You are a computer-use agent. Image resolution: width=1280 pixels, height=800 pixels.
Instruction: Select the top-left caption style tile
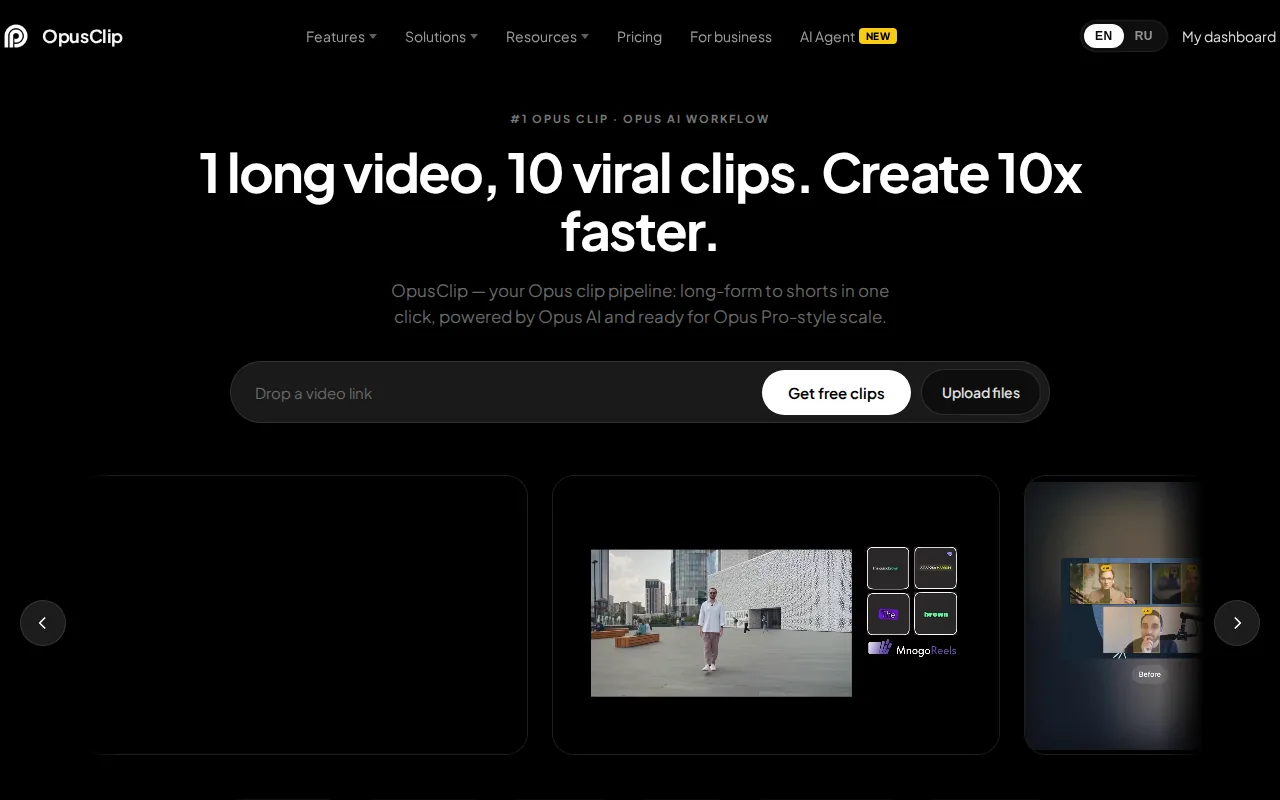pos(888,568)
